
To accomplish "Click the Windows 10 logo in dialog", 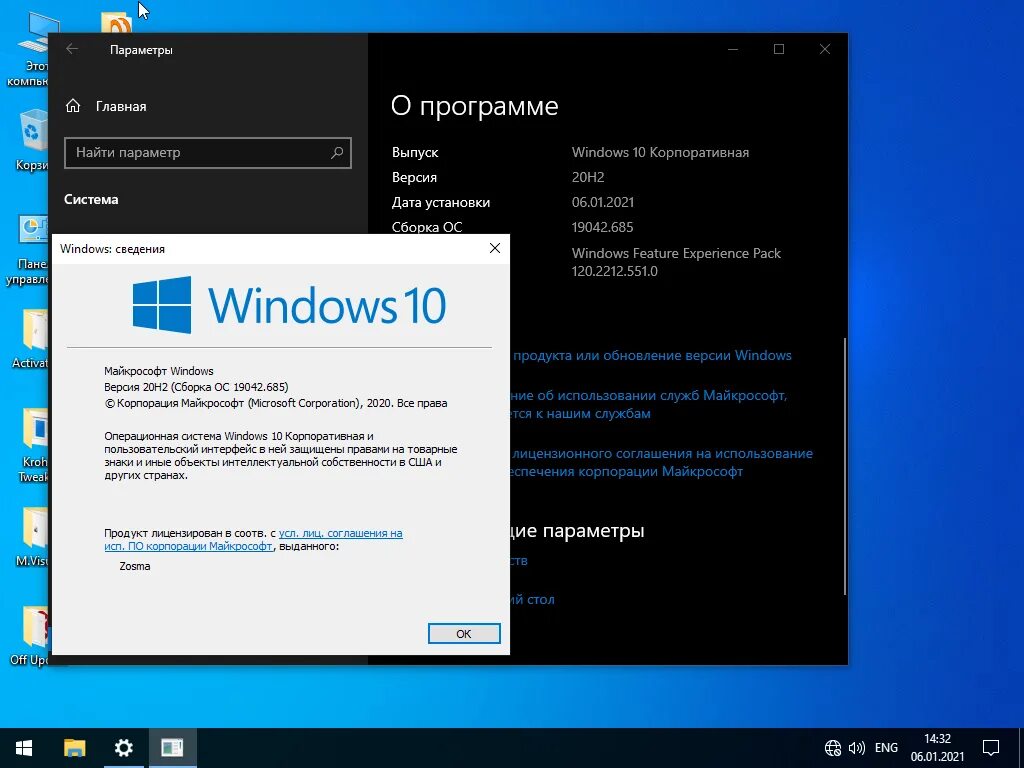I will coord(289,305).
